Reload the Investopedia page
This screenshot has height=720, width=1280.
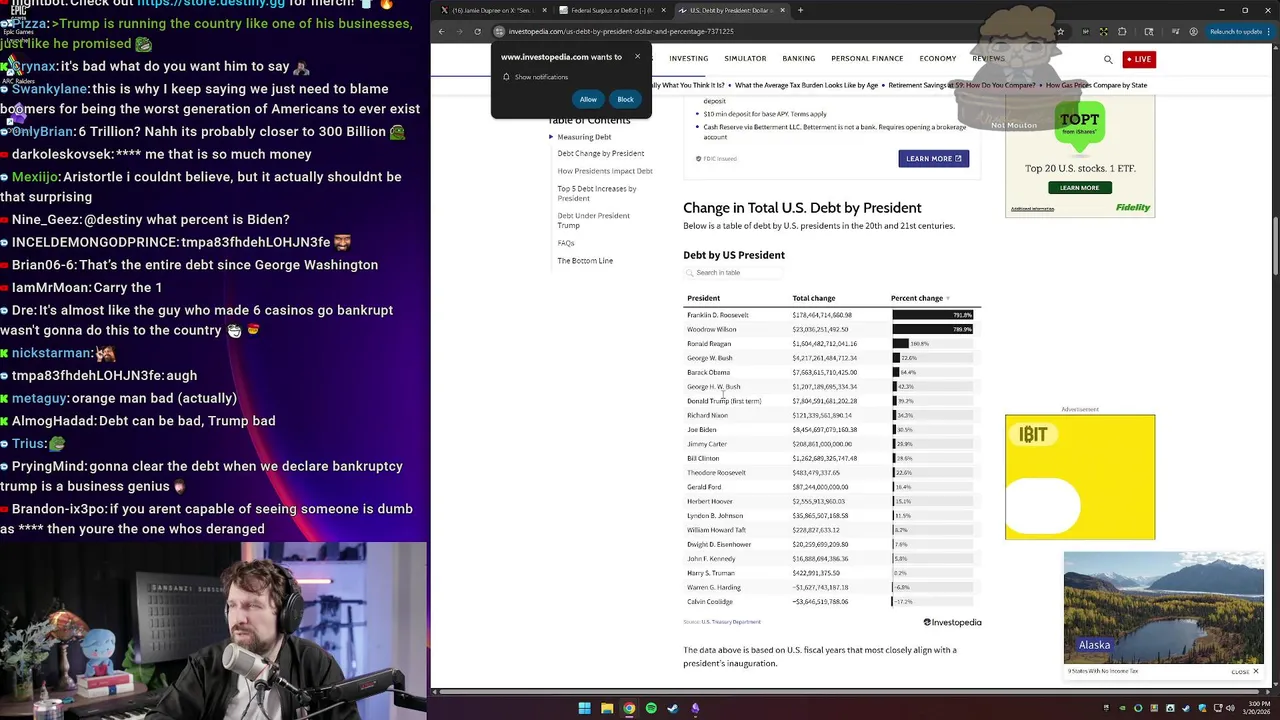tap(477, 31)
